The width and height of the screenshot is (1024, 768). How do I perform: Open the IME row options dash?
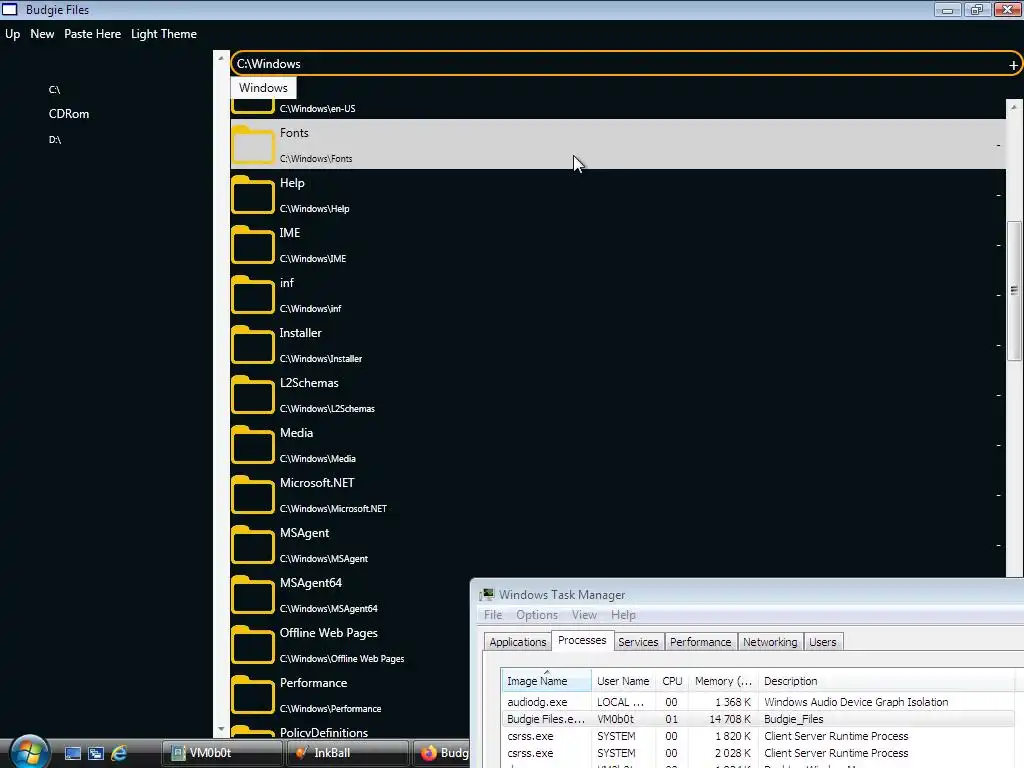pos(998,246)
